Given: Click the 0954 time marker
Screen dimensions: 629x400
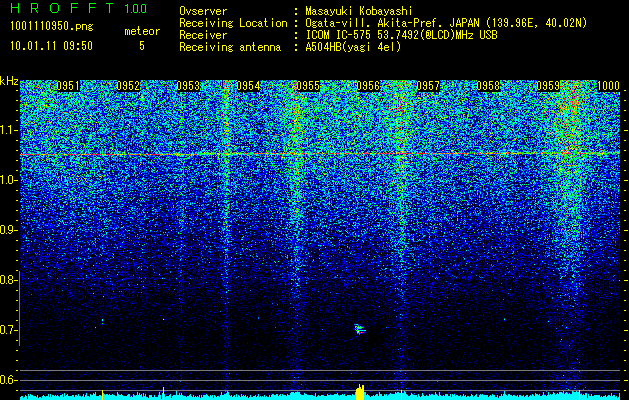Looking at the screenshot, I should pos(248,86).
